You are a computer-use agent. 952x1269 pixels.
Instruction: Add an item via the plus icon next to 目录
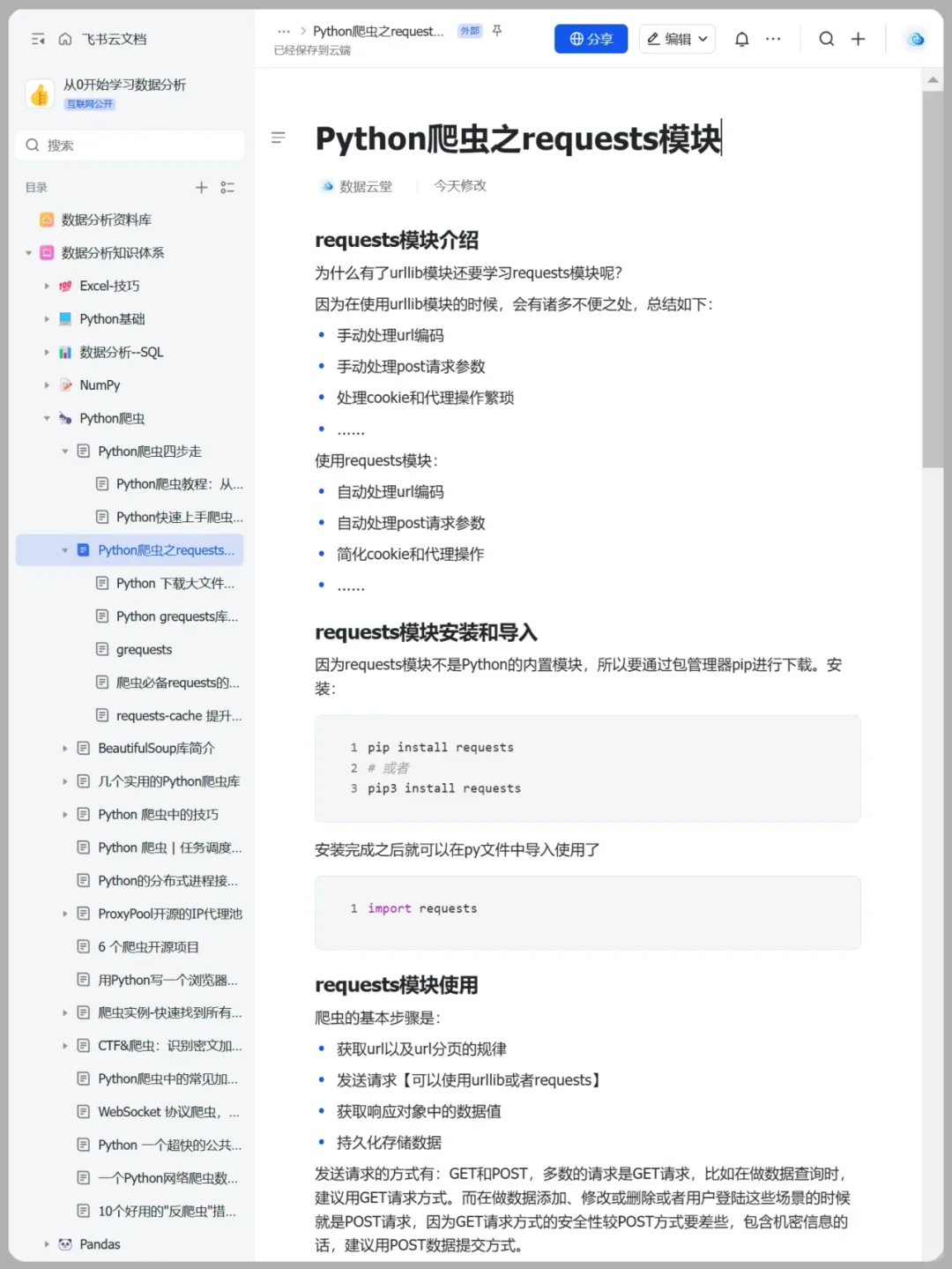coord(201,187)
